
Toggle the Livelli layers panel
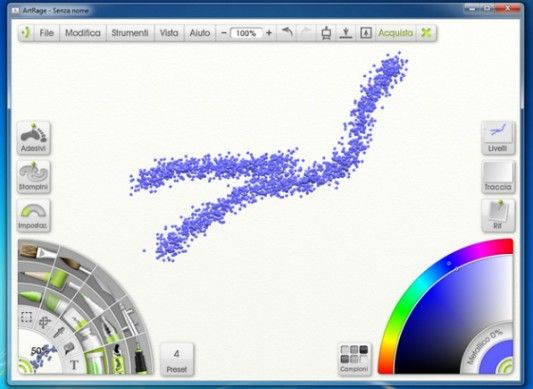tap(498, 138)
